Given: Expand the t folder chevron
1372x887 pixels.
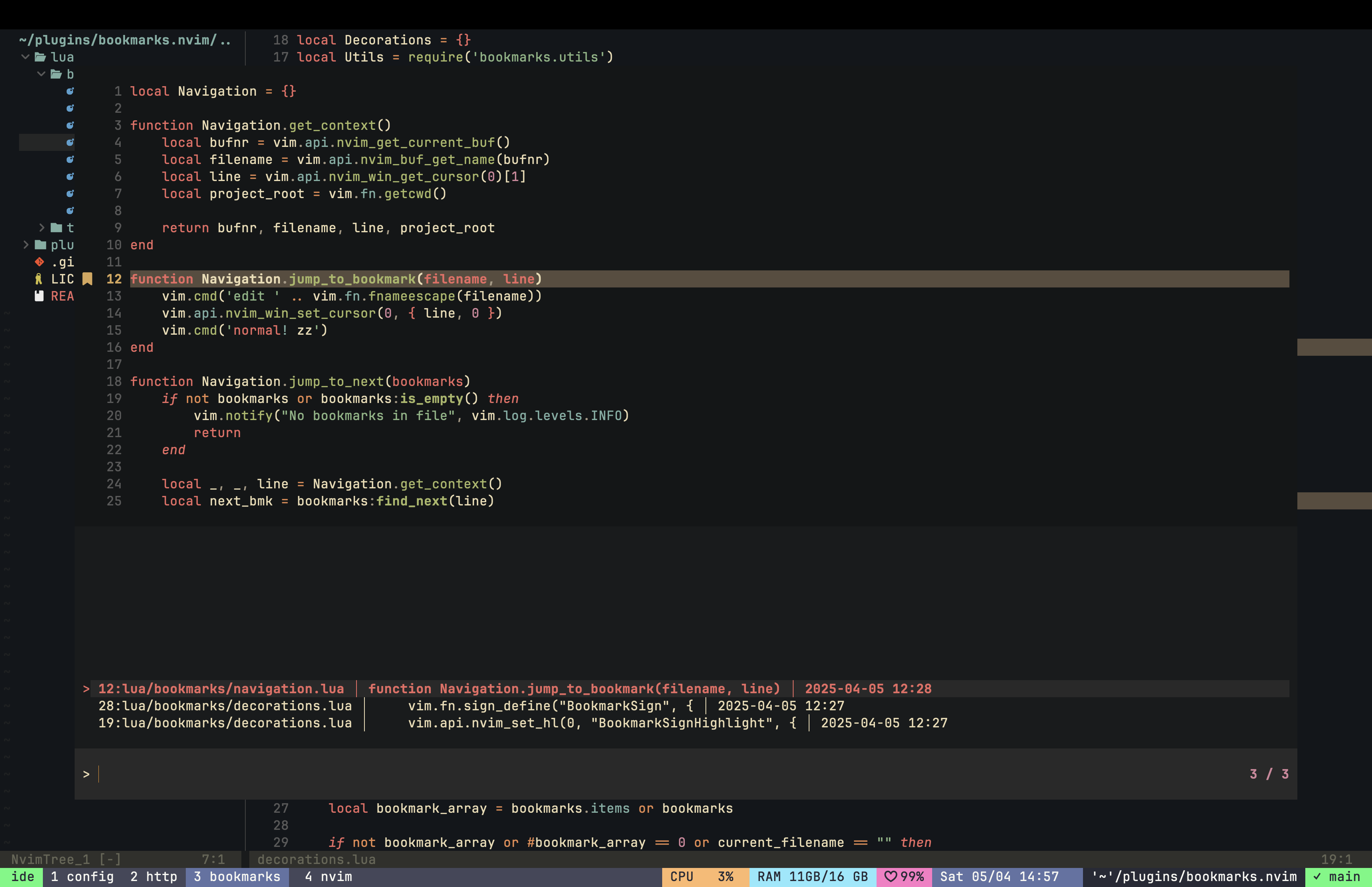Looking at the screenshot, I should (x=41, y=228).
